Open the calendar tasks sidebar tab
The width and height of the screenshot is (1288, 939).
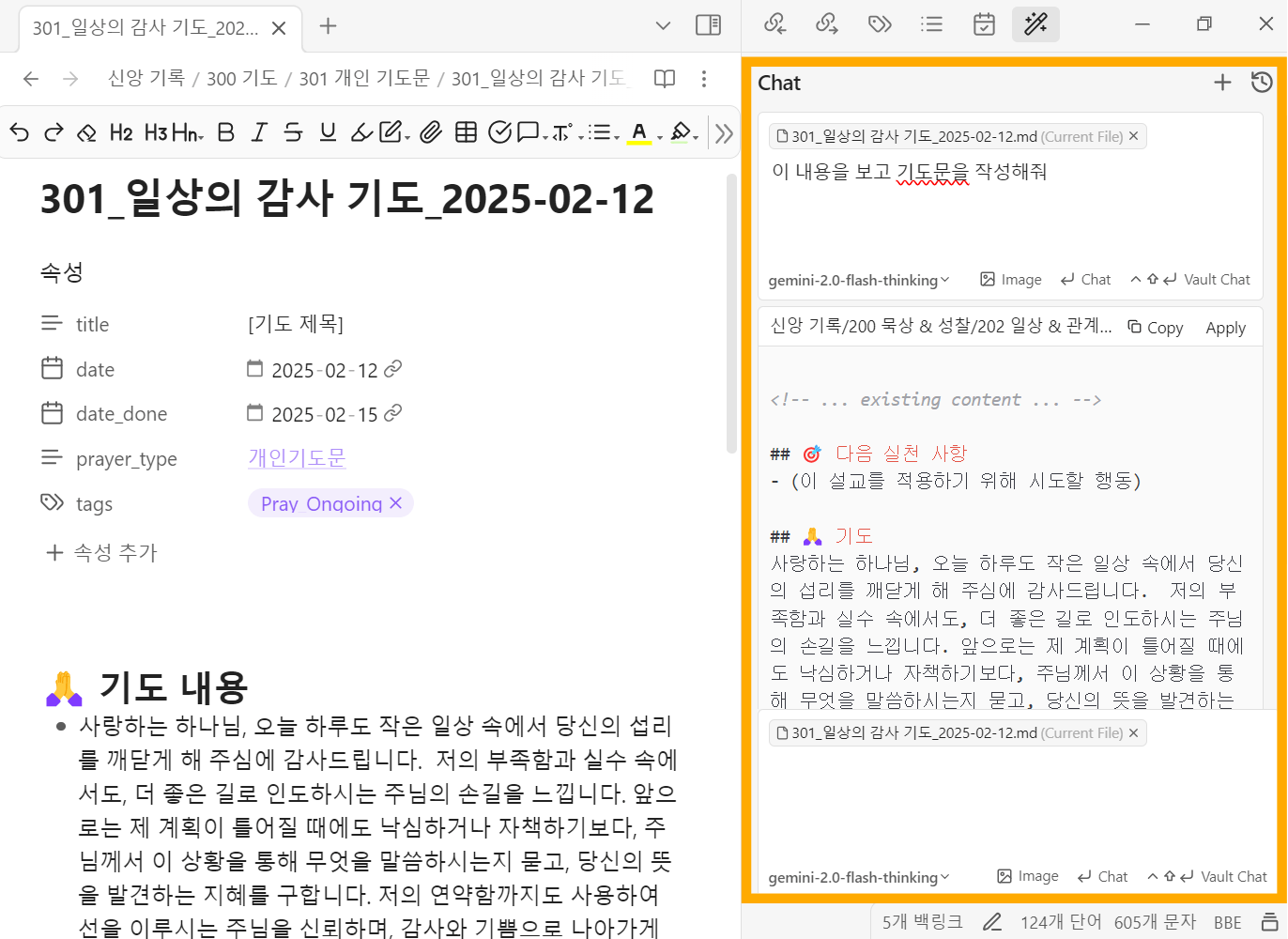tap(984, 24)
